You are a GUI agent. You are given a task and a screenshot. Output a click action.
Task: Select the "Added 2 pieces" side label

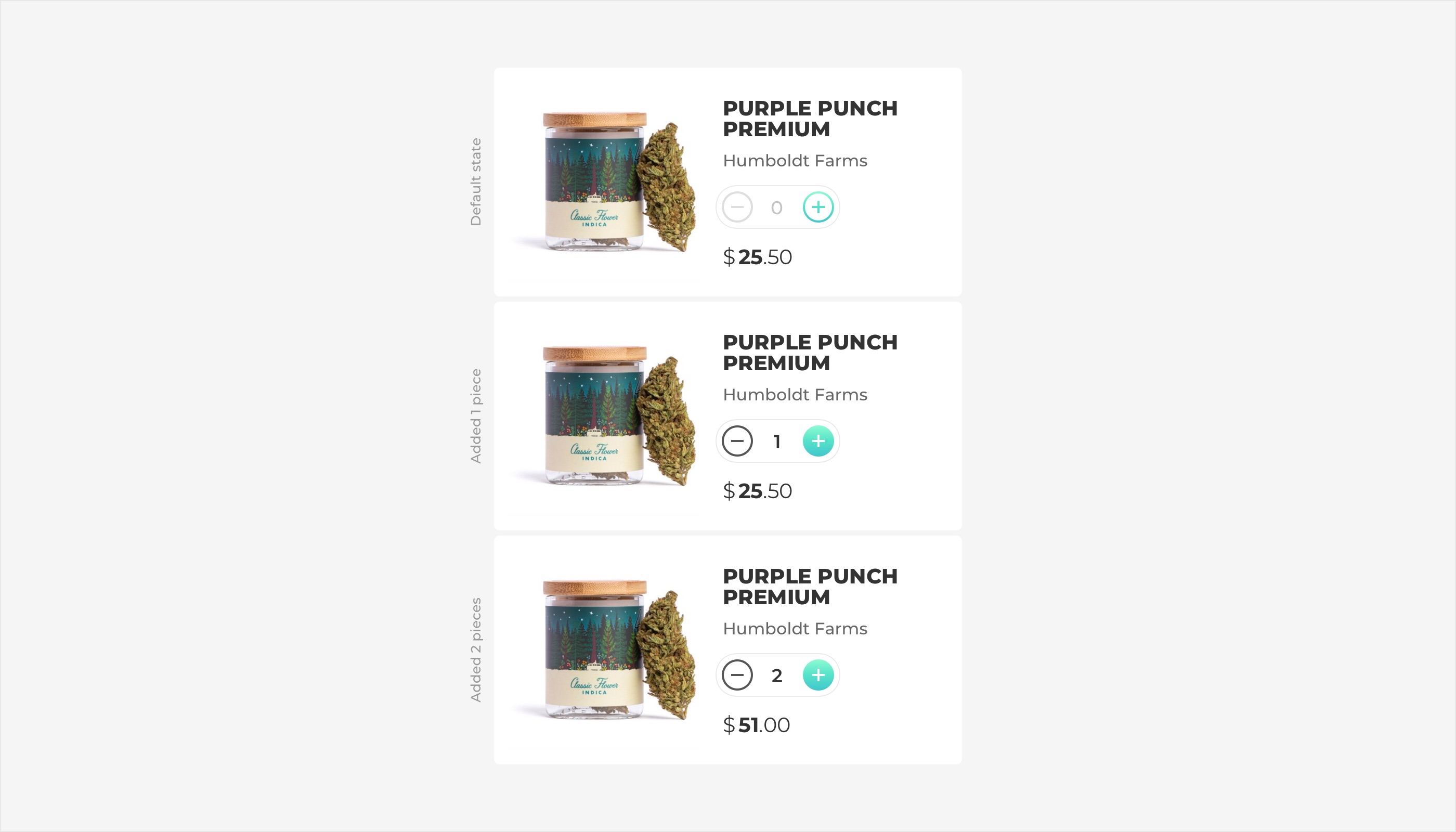[x=475, y=649]
